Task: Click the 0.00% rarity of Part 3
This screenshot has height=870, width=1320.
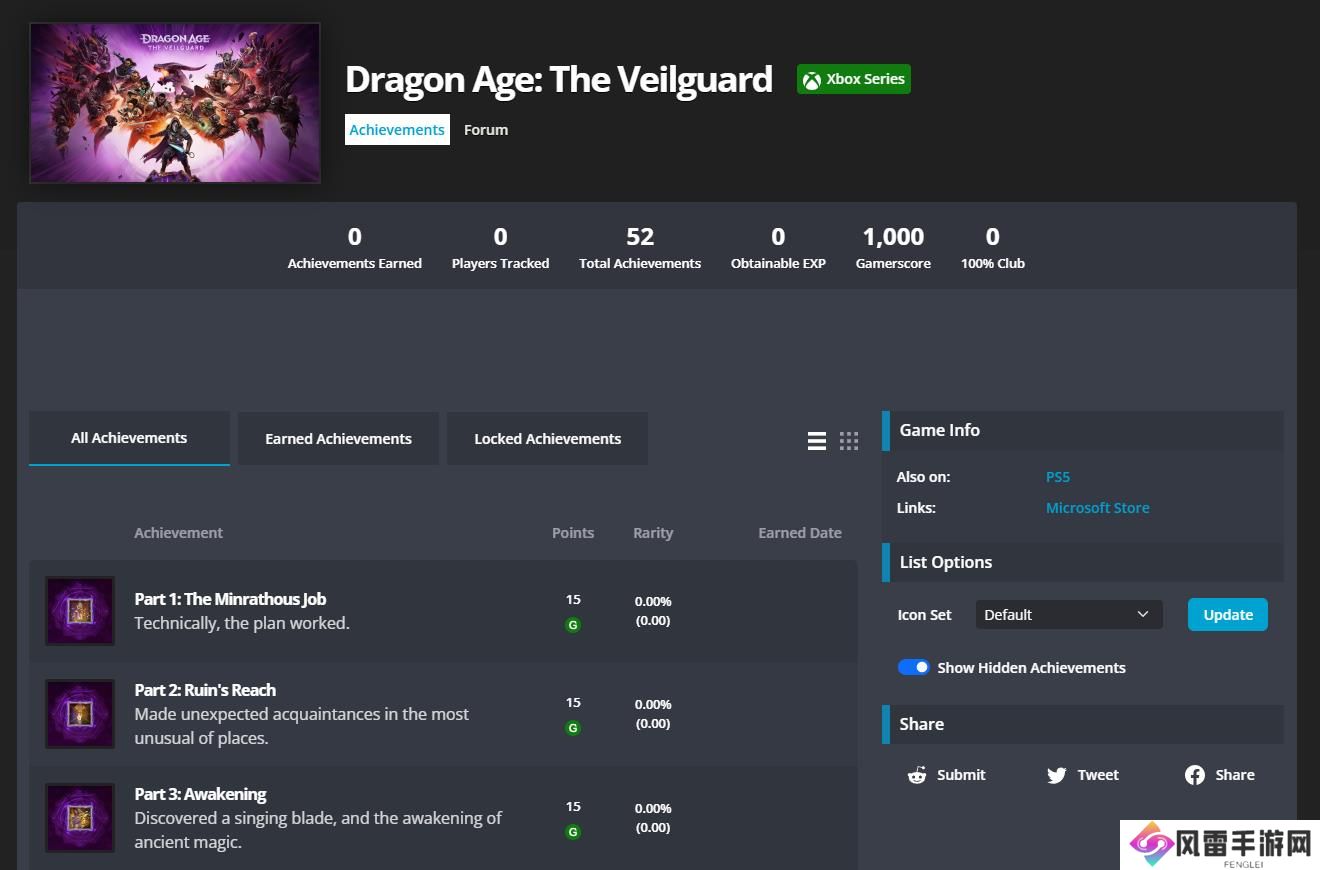Action: (653, 808)
